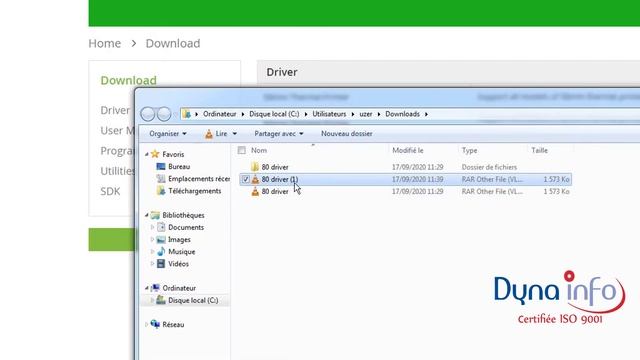Click the Driver link in webpage sidebar
Viewport: 640px width, 360px height.
pyautogui.click(x=115, y=110)
